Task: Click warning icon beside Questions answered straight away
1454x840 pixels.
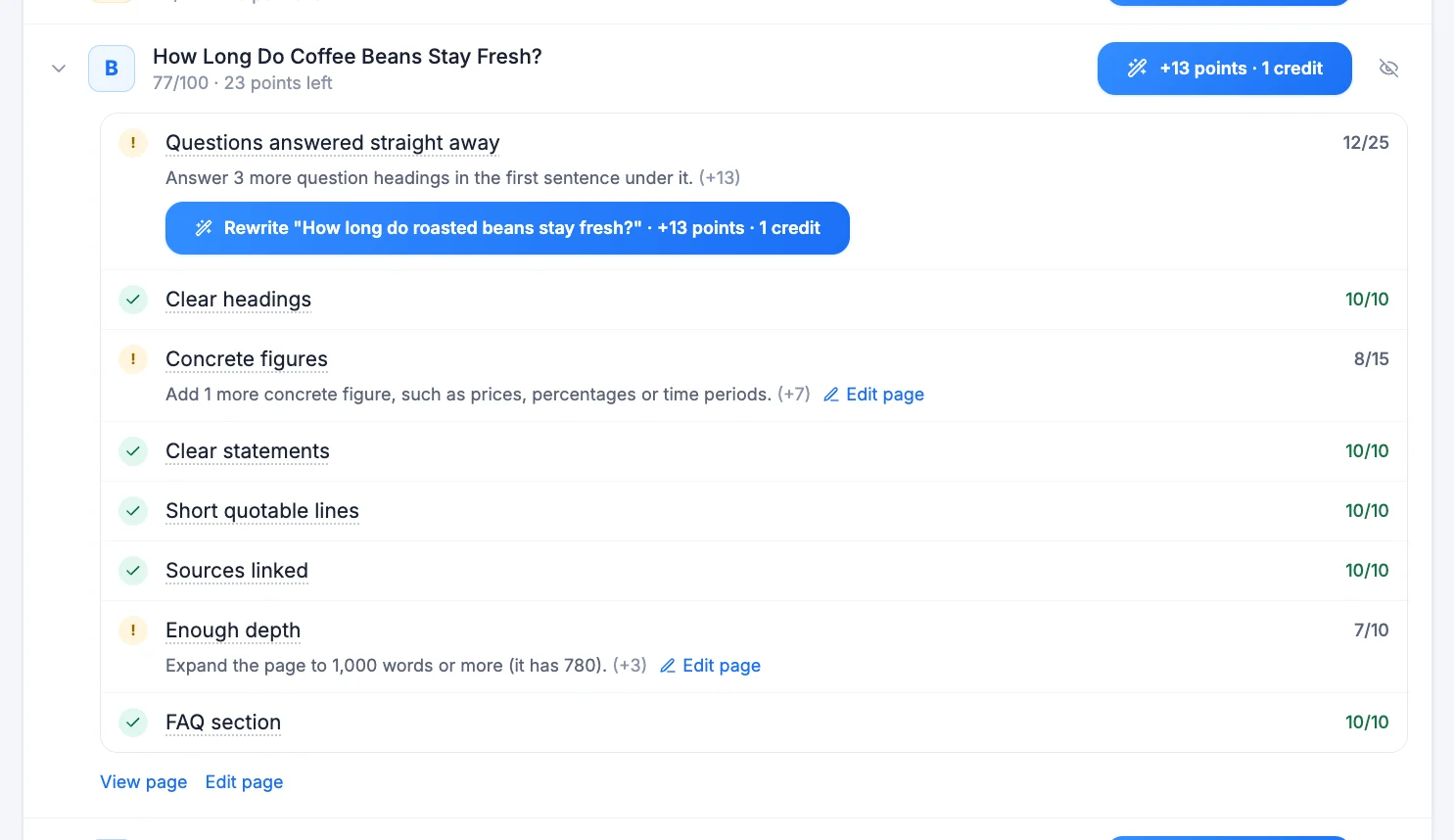Action: point(133,143)
